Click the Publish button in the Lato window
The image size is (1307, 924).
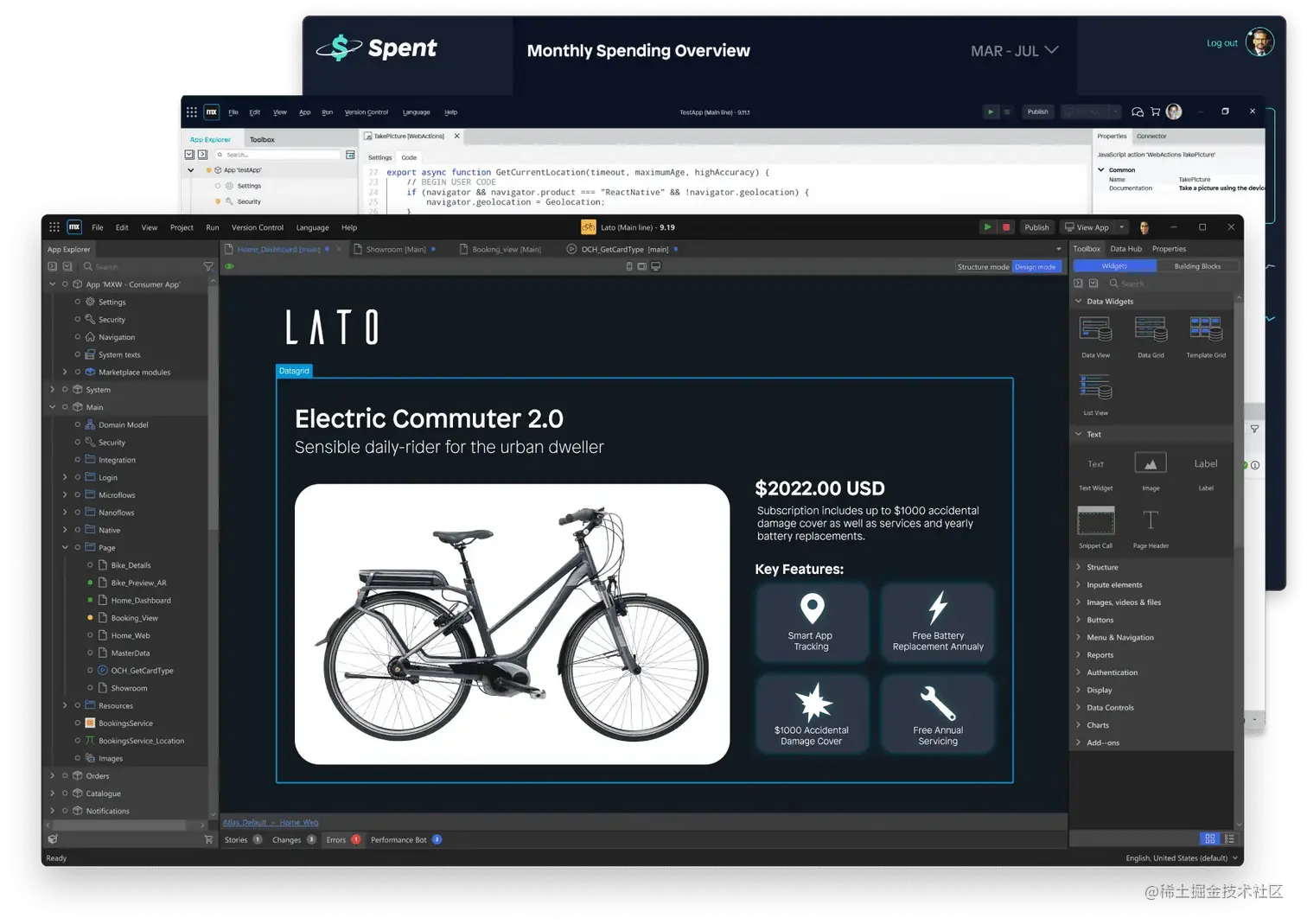tap(1036, 227)
